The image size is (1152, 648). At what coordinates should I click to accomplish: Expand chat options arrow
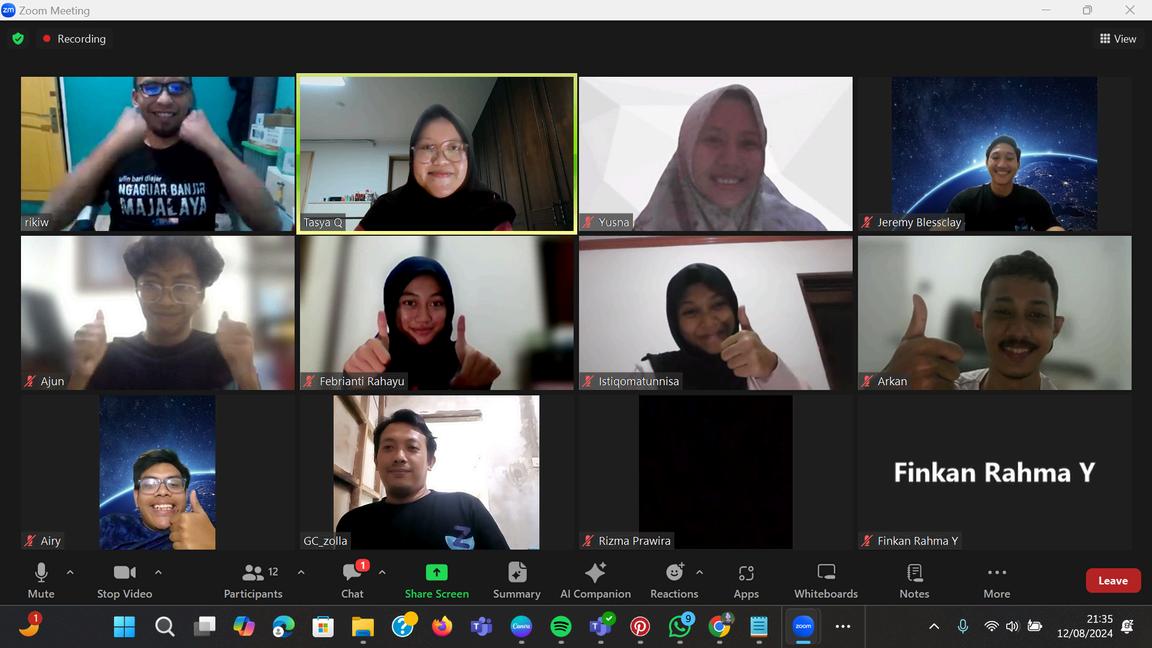click(x=382, y=572)
